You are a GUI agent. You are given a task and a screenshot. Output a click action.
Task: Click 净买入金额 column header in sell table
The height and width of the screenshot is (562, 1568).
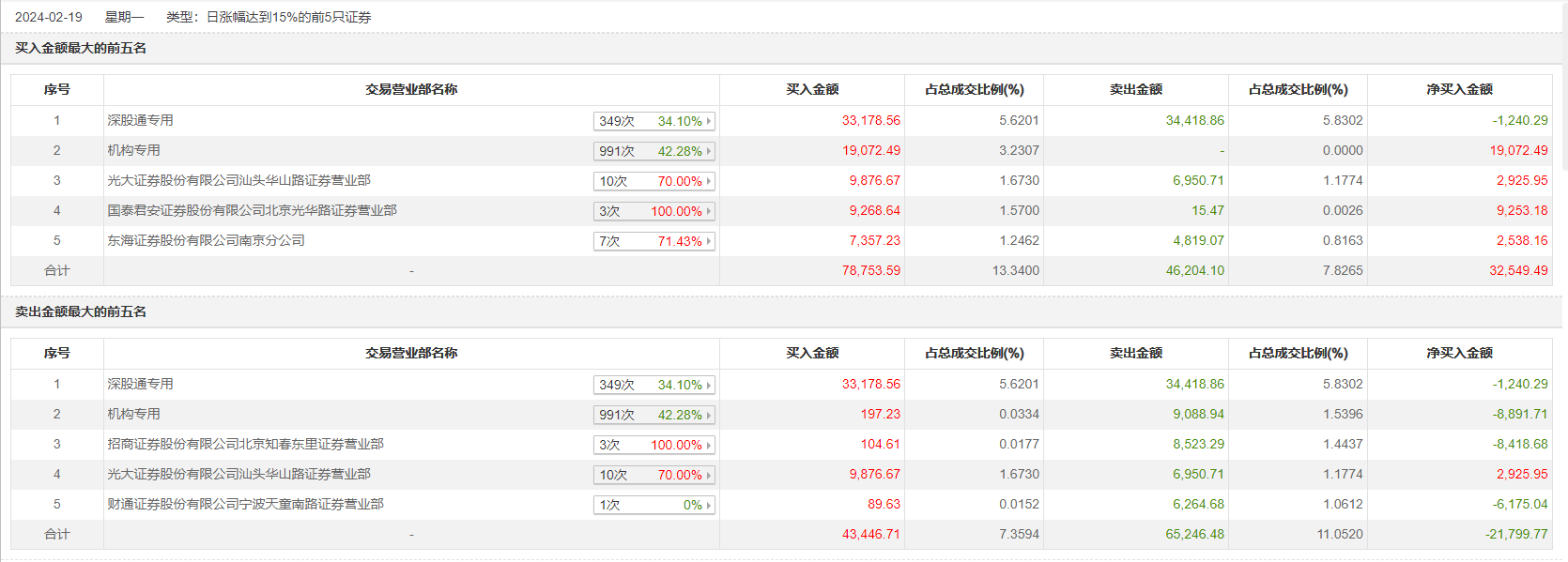[x=1459, y=353]
